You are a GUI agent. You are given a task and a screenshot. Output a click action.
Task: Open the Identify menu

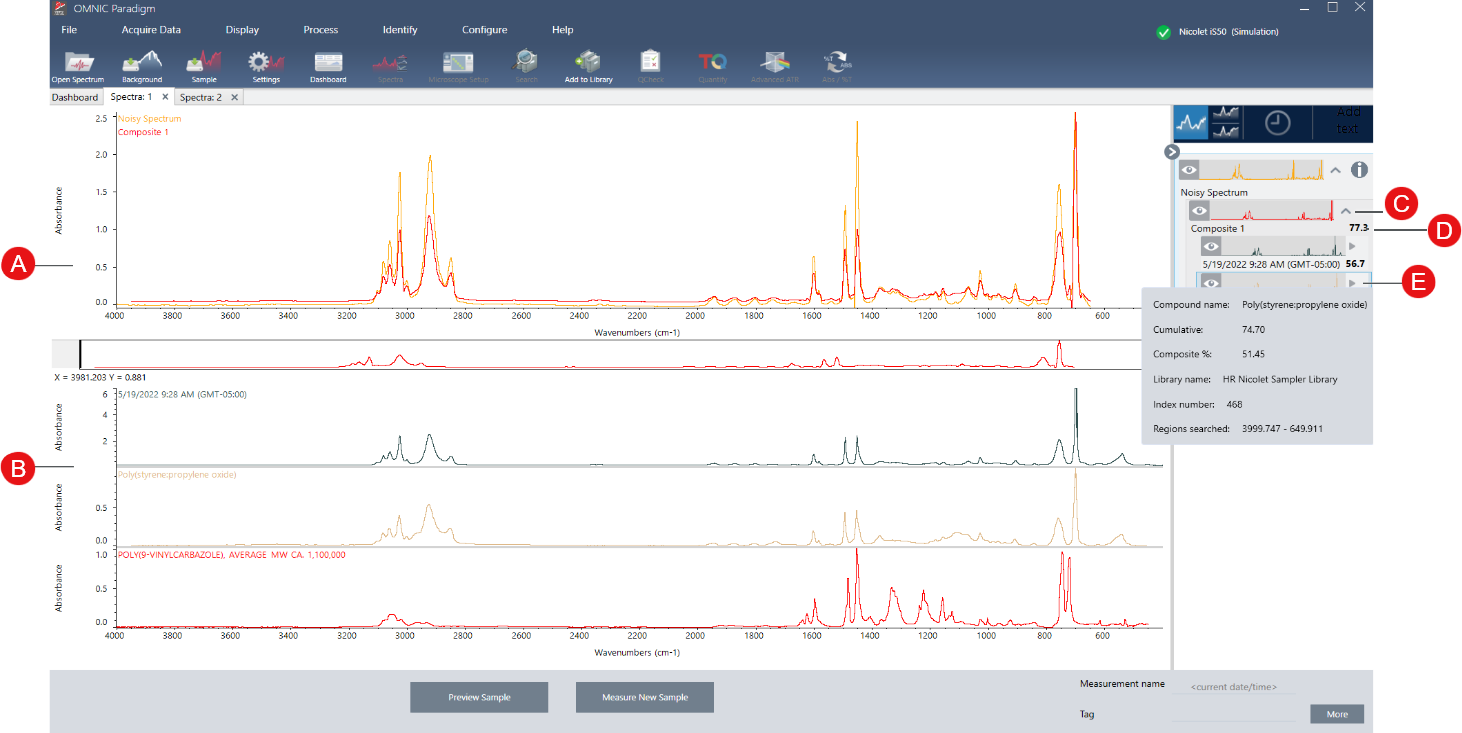point(400,30)
